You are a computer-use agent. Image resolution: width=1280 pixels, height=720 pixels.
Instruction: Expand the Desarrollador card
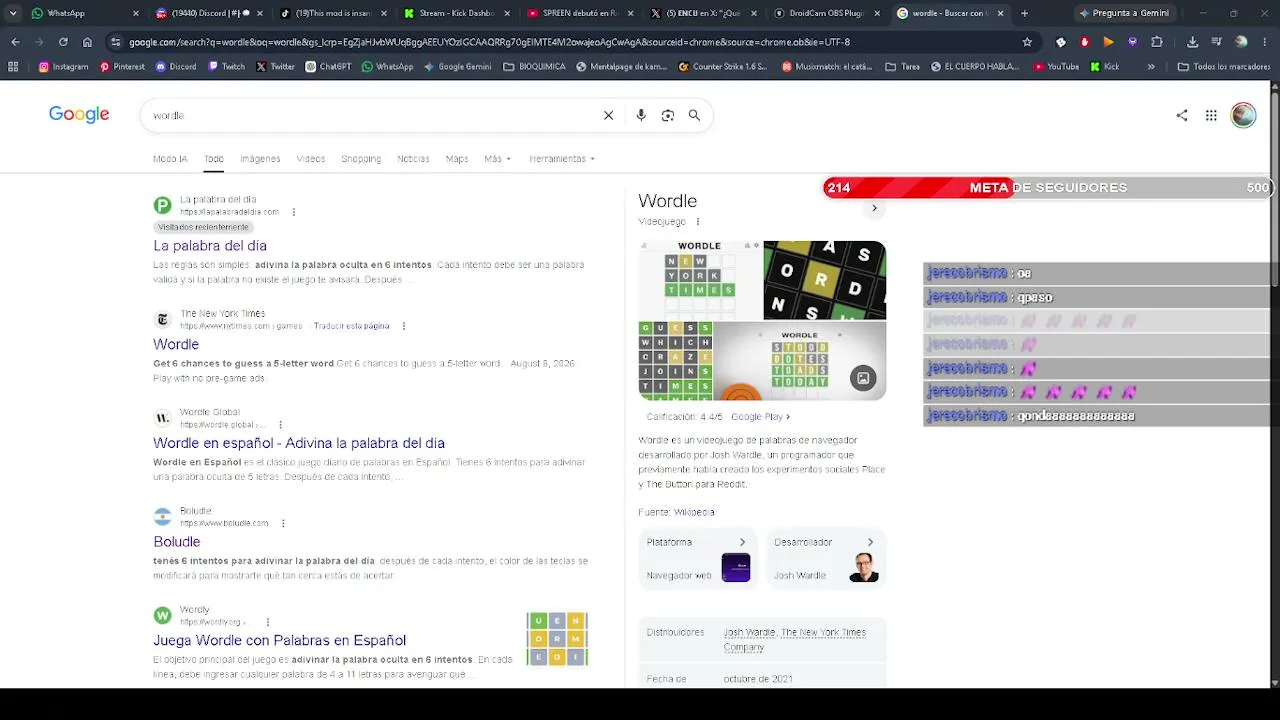(x=826, y=559)
